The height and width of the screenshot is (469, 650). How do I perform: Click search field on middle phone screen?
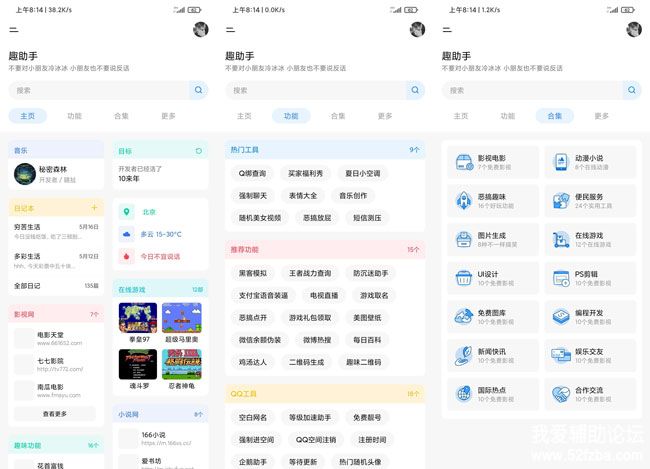(315, 90)
